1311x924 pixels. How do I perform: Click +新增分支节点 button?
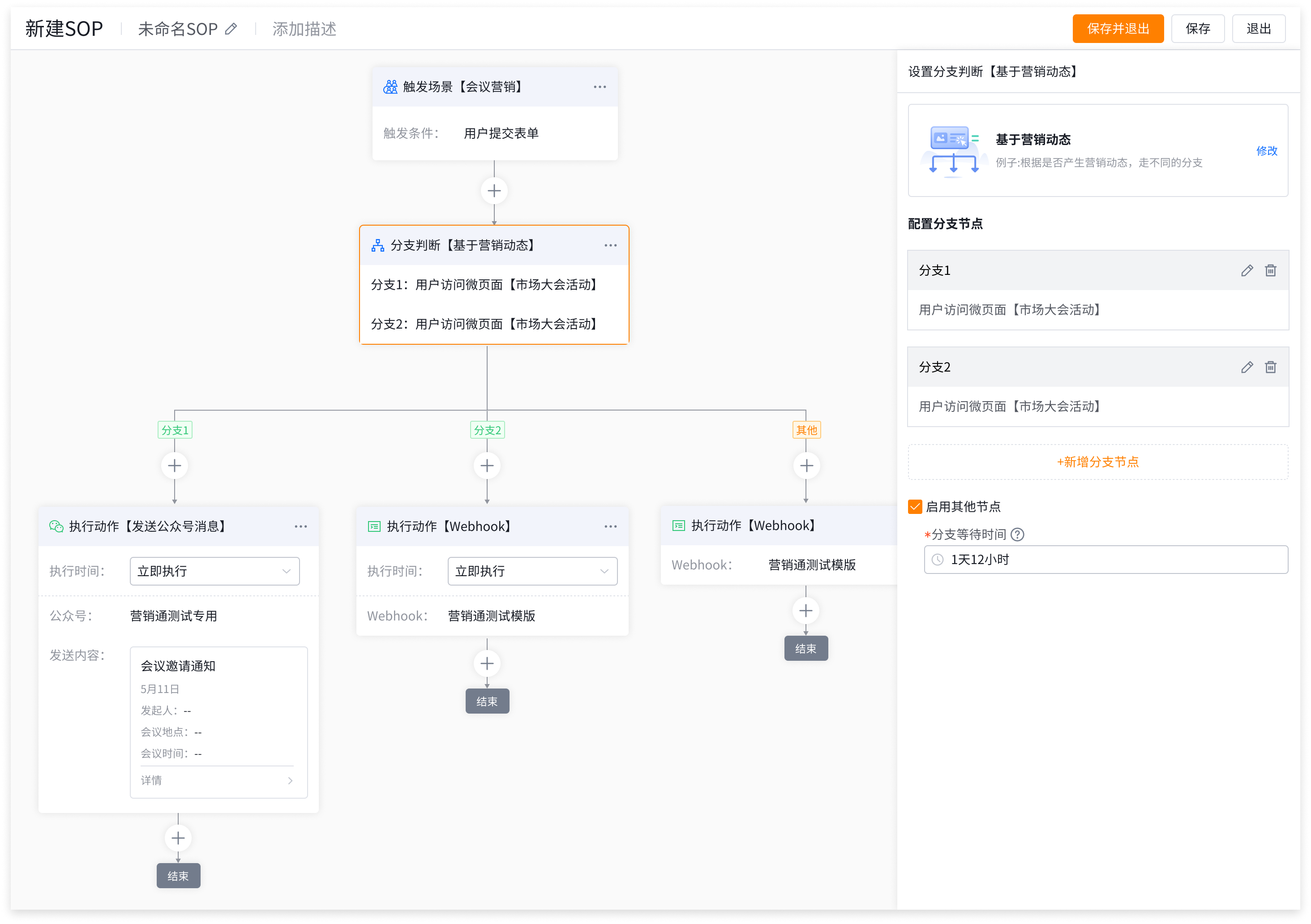[x=1097, y=462]
